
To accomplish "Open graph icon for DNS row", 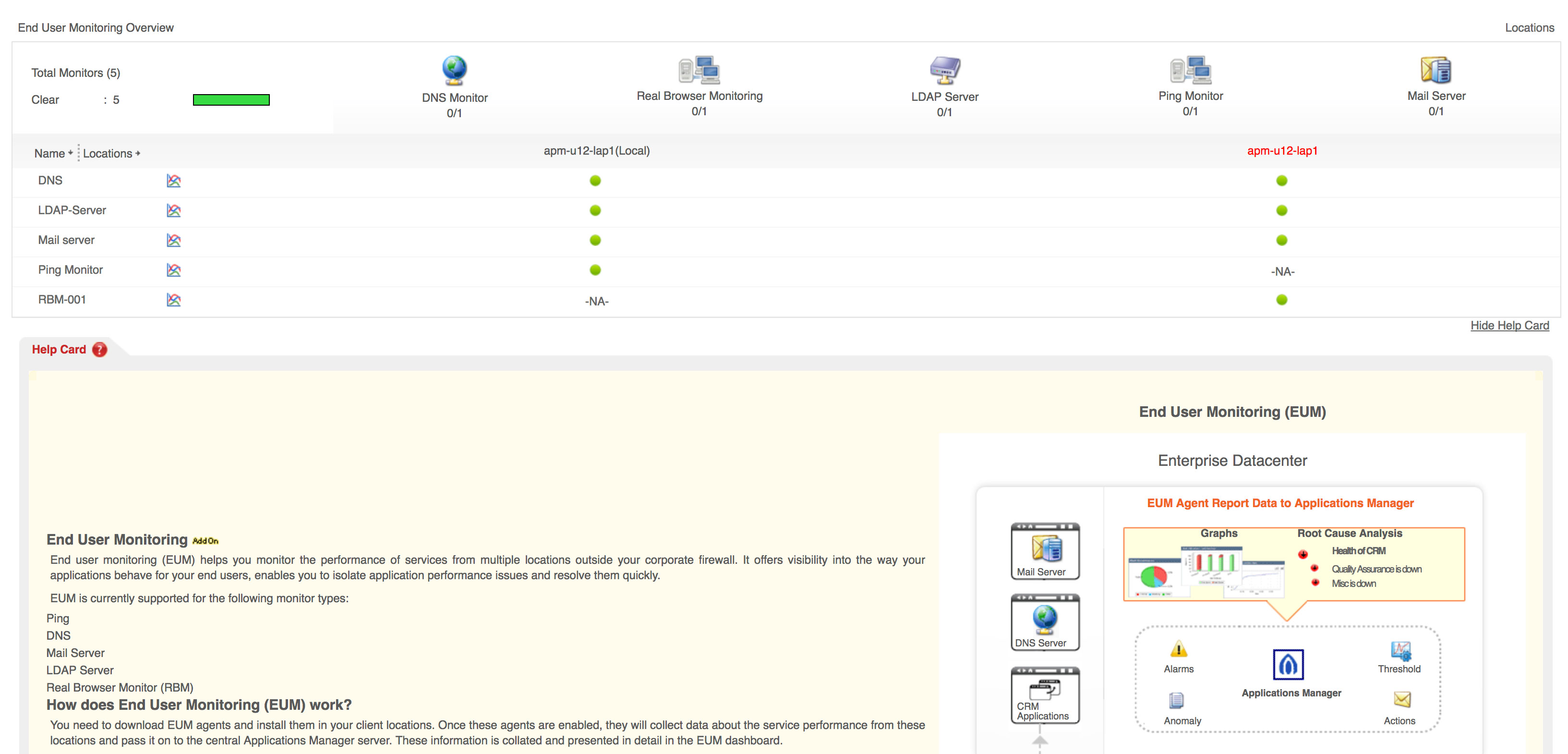I will [173, 181].
